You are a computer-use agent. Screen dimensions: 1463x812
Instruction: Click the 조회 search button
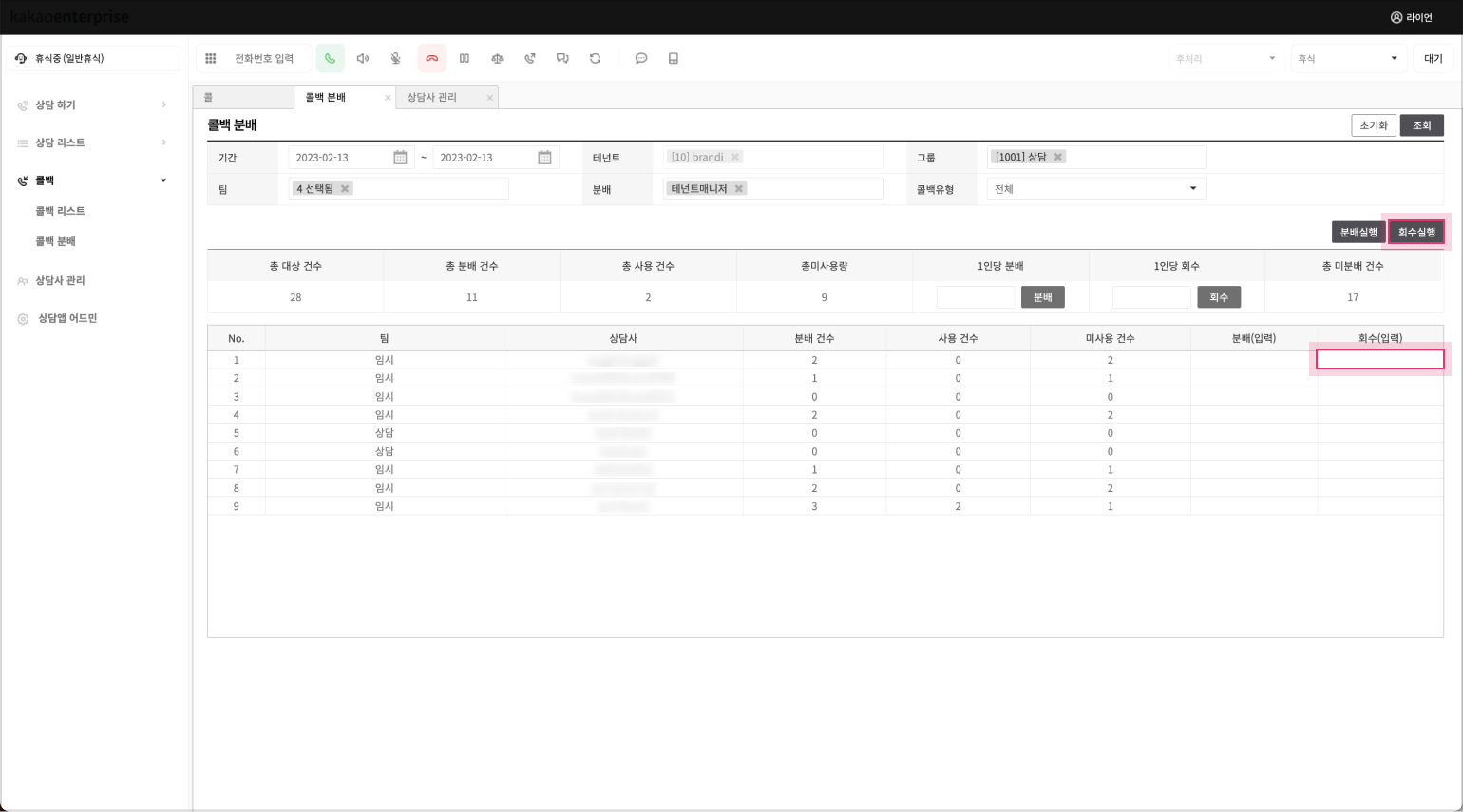tap(1421, 125)
